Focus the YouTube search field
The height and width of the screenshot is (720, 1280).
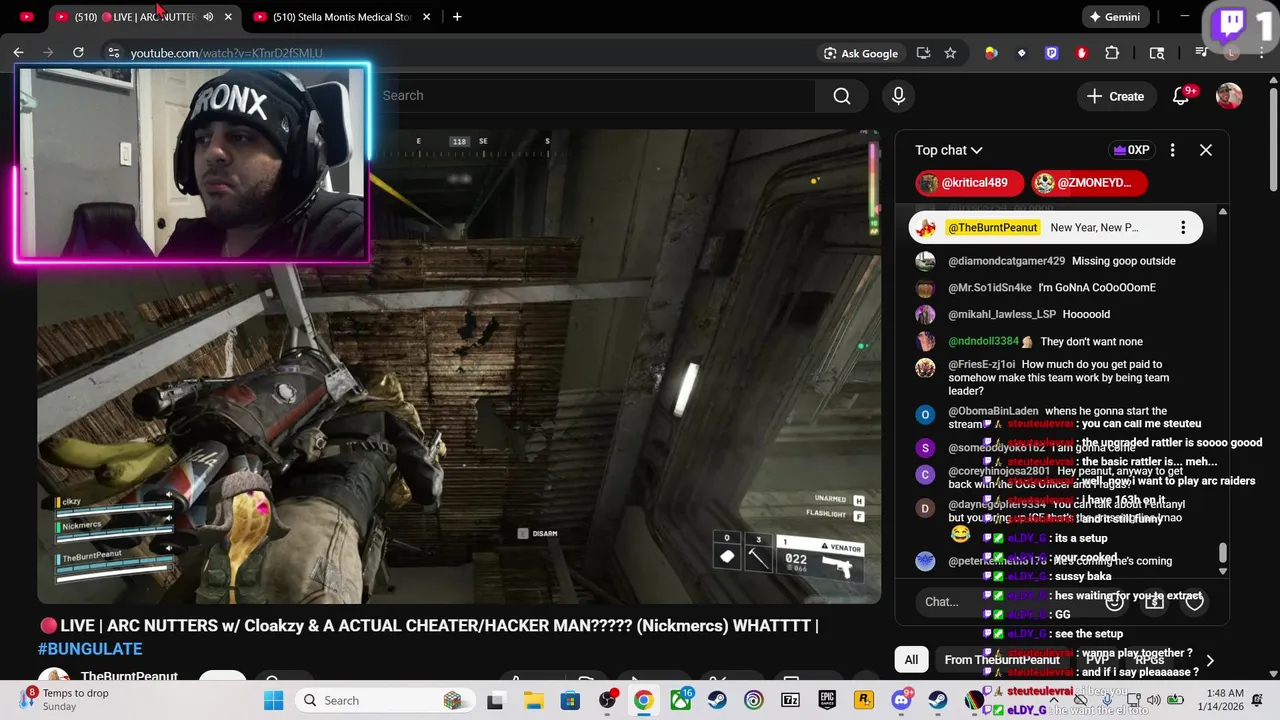tap(595, 96)
